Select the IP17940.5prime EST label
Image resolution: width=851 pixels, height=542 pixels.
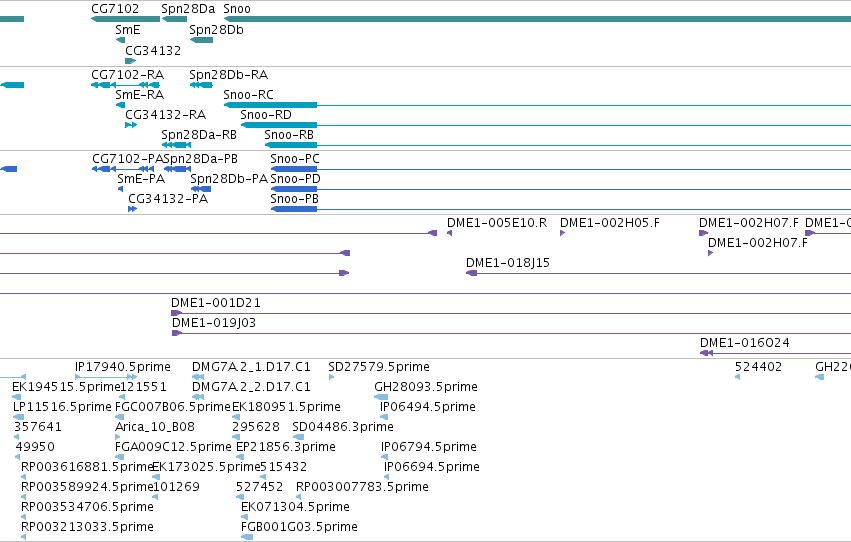click(x=123, y=367)
